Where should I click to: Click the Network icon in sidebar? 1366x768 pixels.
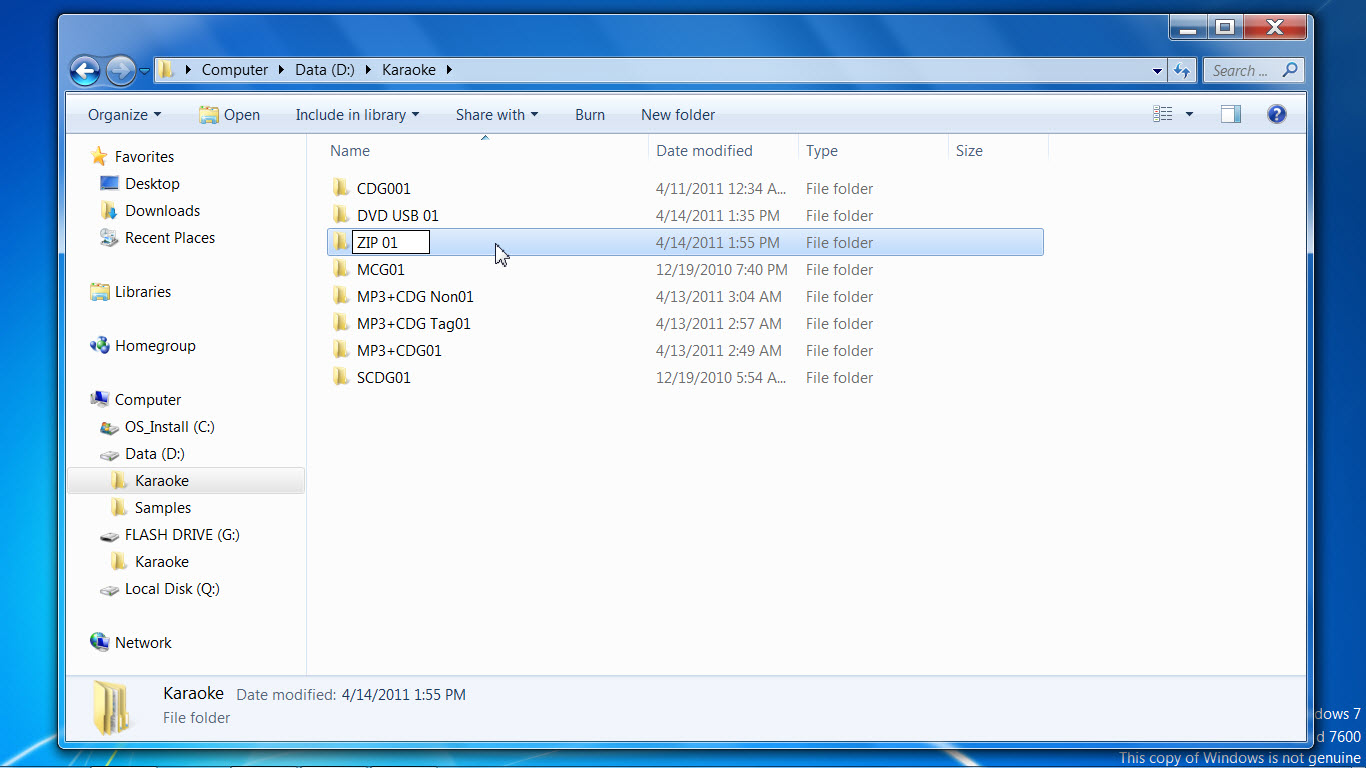[99, 642]
